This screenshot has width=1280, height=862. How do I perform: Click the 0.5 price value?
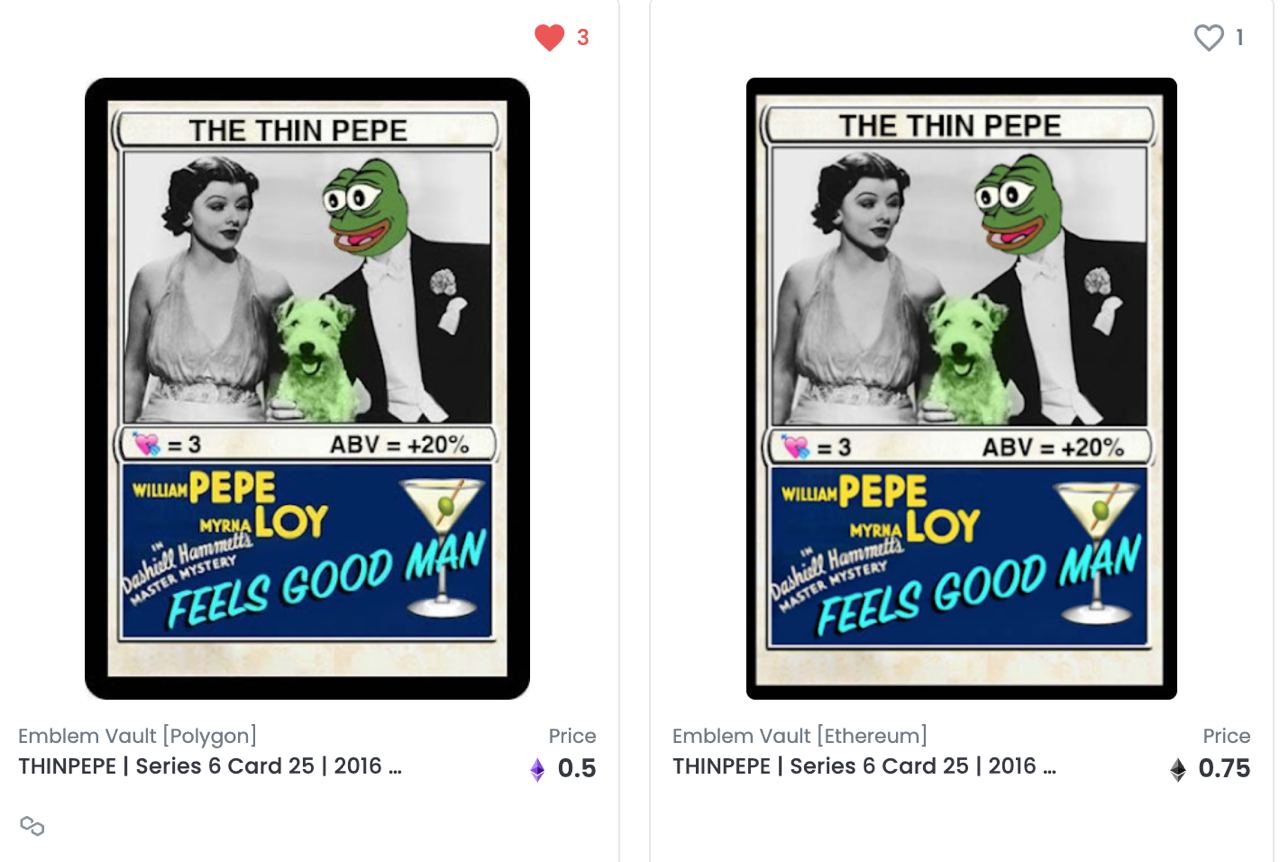[577, 768]
